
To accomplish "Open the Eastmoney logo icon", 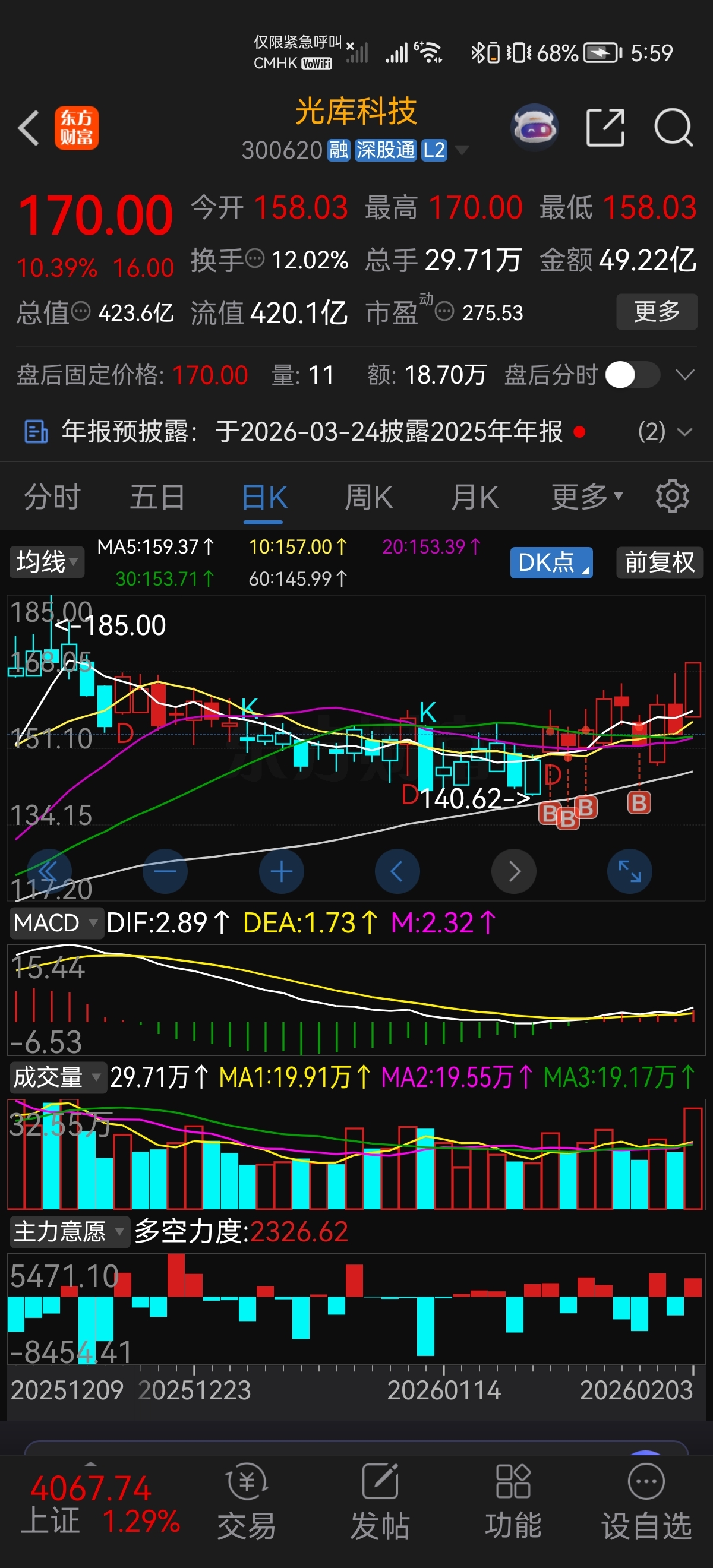I will pyautogui.click(x=77, y=128).
